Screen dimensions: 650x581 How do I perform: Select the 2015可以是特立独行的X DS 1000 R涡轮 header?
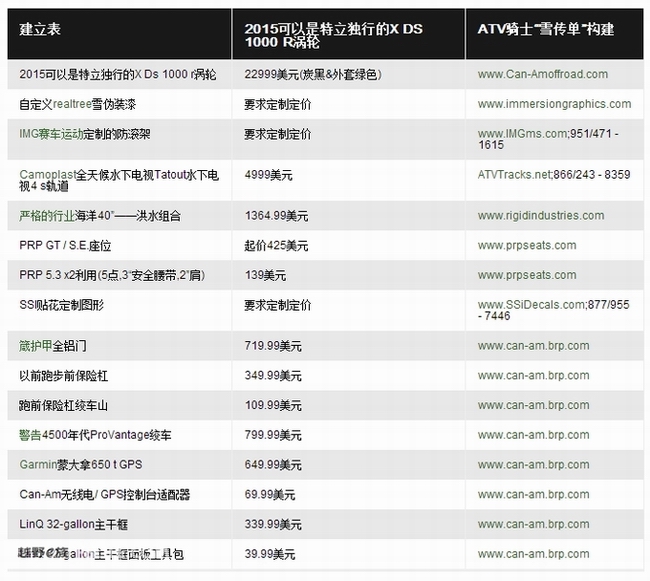348,34
